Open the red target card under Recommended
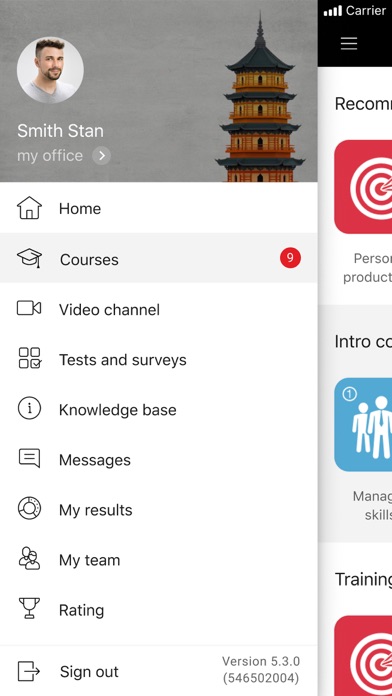This screenshot has width=392, height=696. (x=363, y=187)
